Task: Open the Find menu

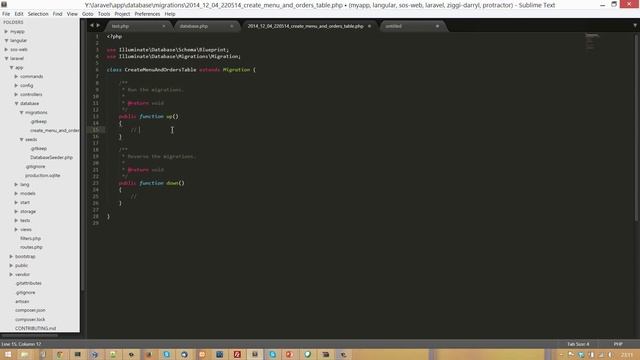Action: pyautogui.click(x=58, y=13)
